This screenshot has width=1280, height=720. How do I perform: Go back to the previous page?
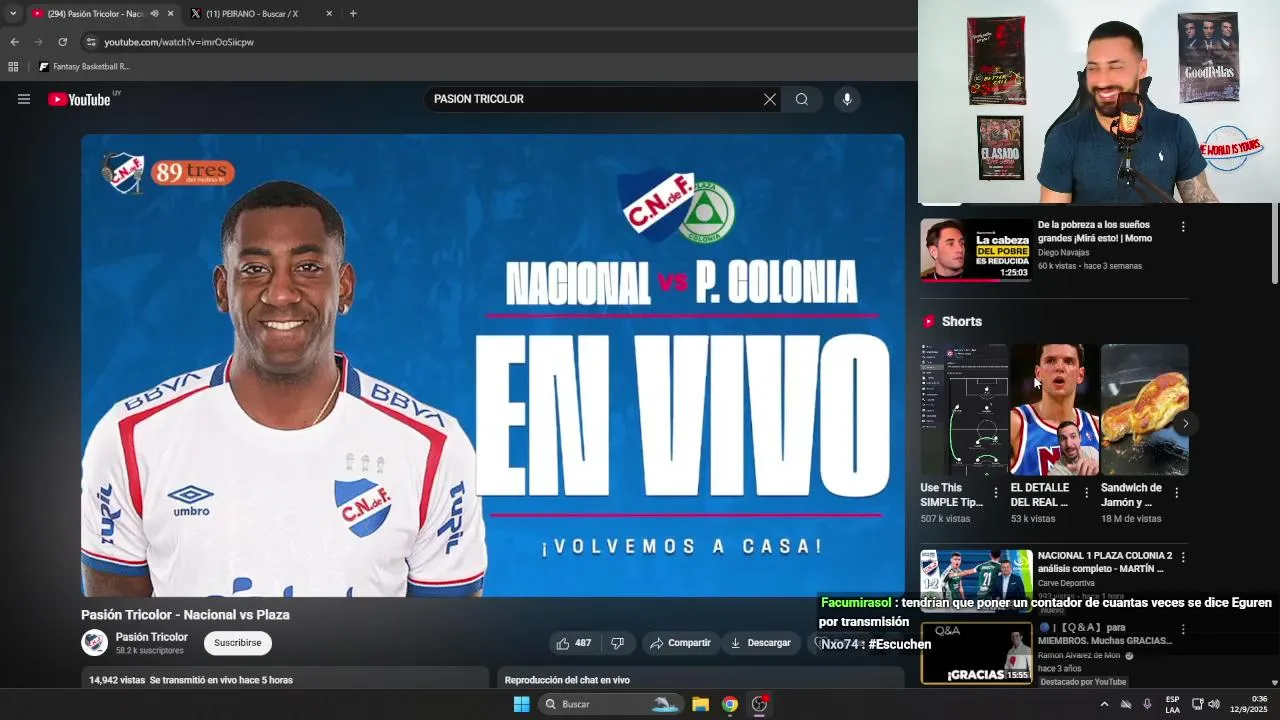pyautogui.click(x=14, y=42)
